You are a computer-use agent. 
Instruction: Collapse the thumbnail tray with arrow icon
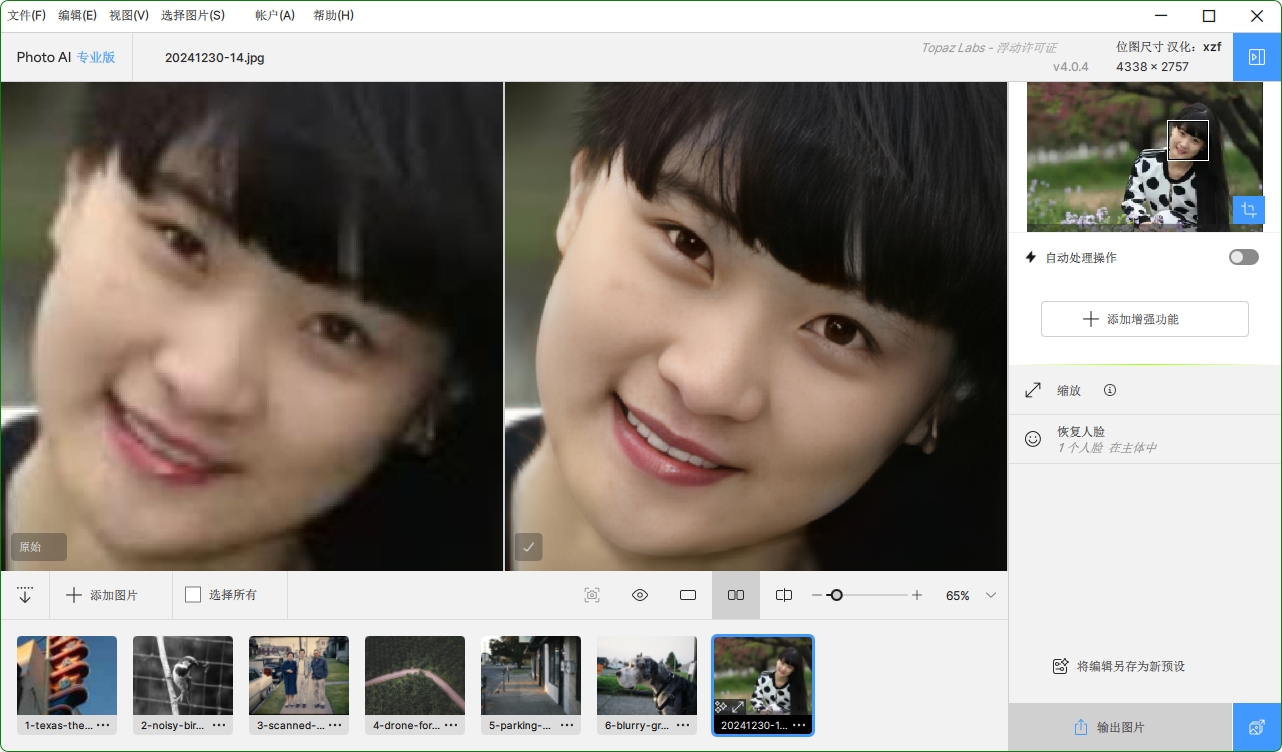coord(25,595)
